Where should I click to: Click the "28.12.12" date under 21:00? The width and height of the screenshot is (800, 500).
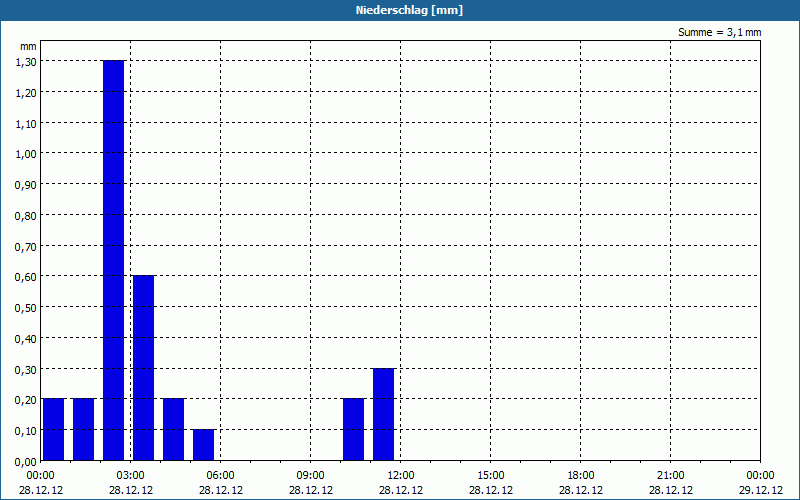point(670,490)
